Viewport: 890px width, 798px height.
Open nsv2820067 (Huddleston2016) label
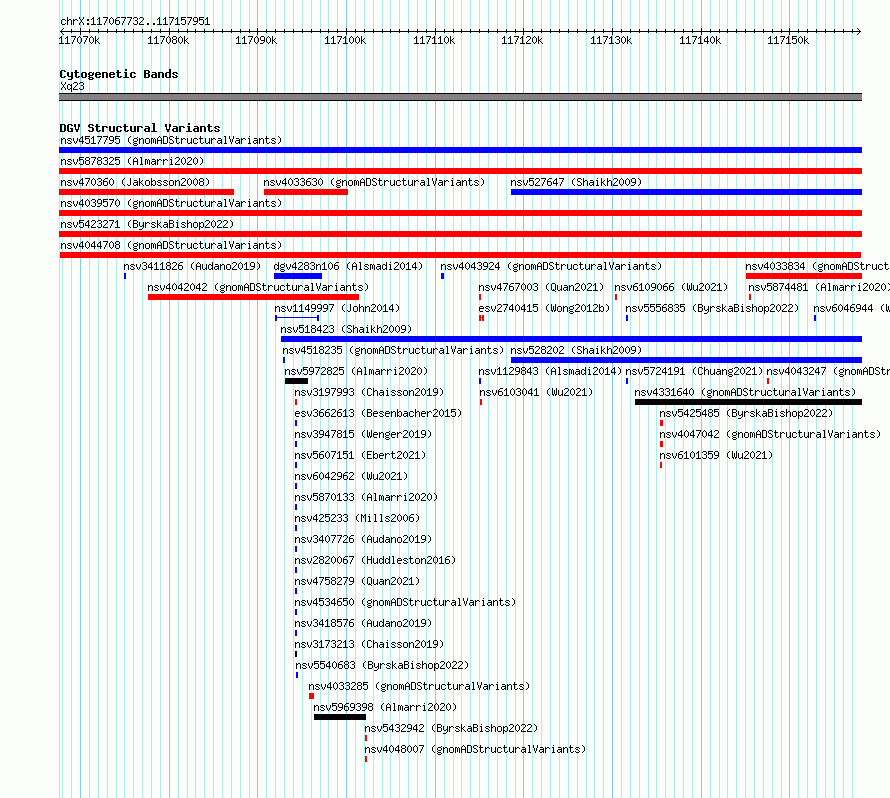(x=375, y=560)
